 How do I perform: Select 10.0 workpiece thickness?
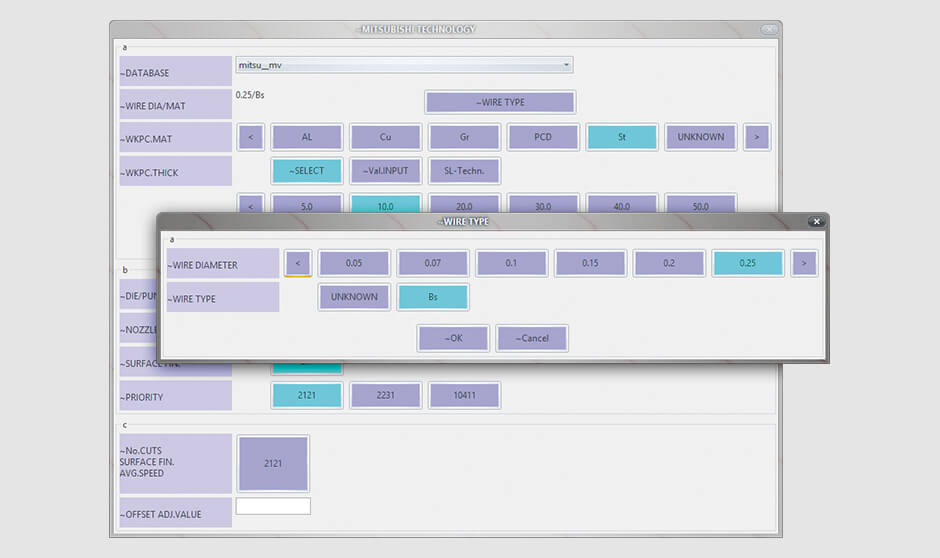[385, 204]
